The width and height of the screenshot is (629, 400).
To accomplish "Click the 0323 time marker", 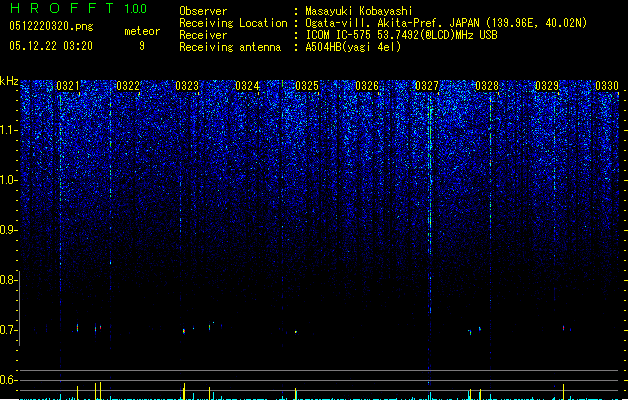I will click(x=187, y=86).
